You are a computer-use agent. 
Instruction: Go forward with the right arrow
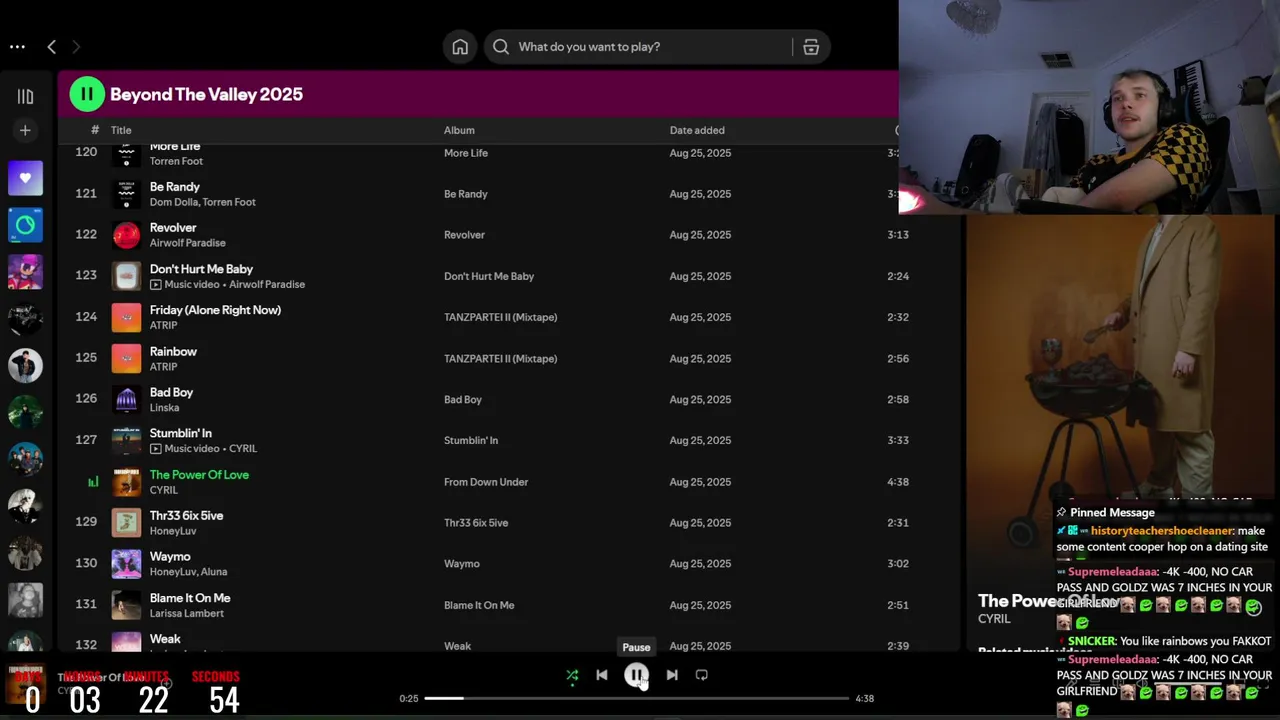76,47
